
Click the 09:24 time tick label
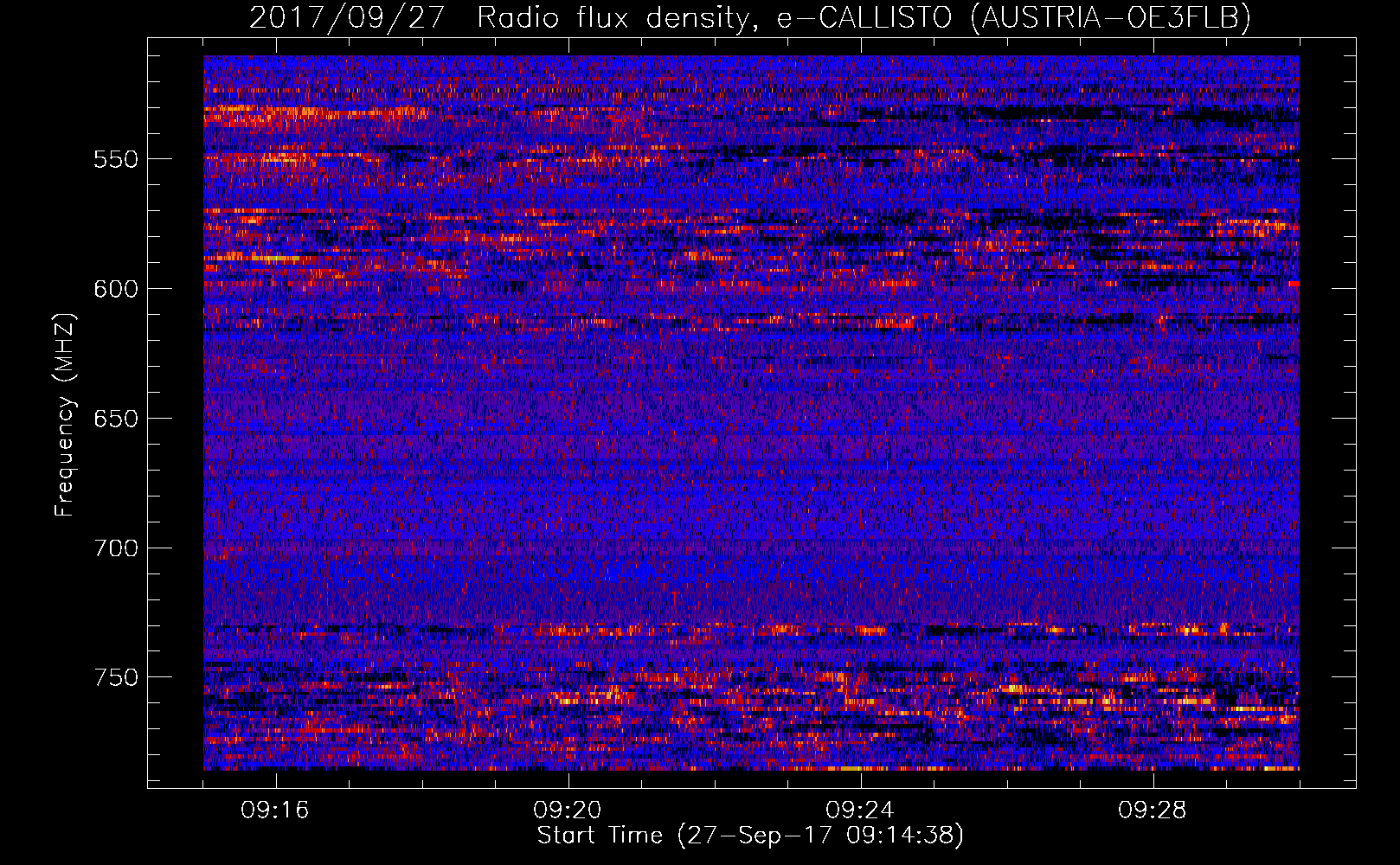860,811
